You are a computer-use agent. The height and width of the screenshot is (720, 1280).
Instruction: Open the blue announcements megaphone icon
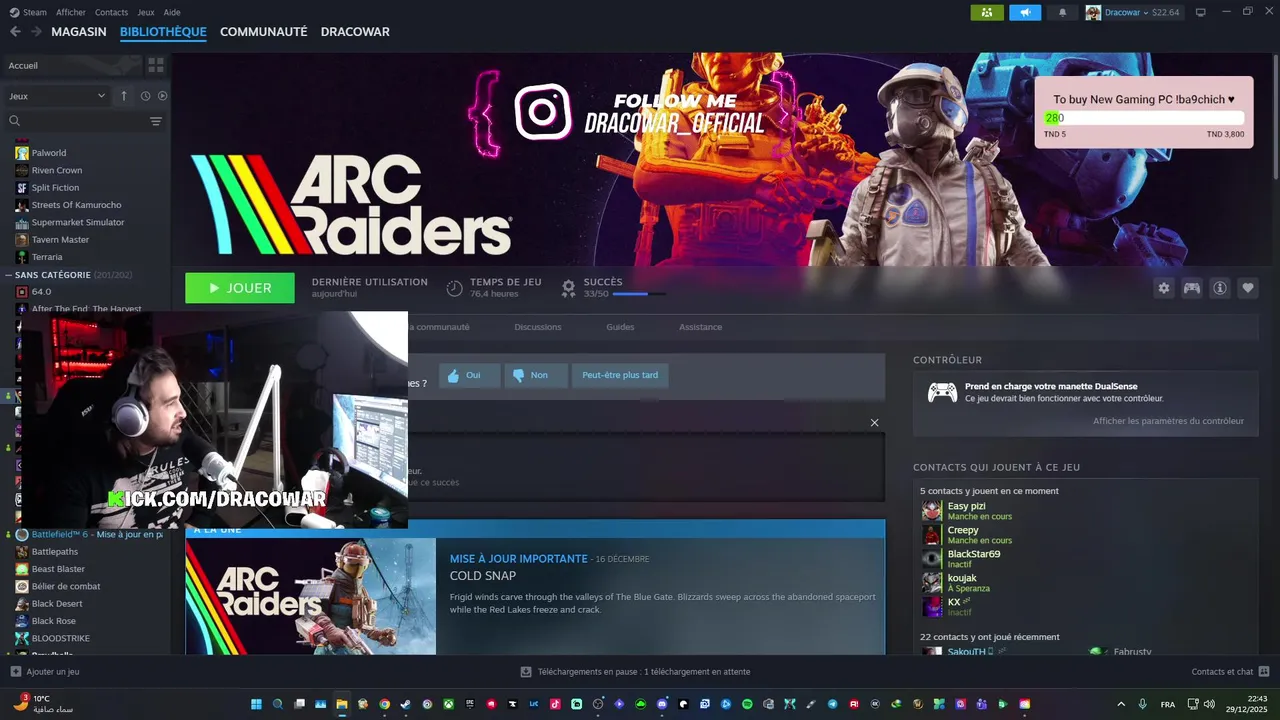click(1025, 12)
